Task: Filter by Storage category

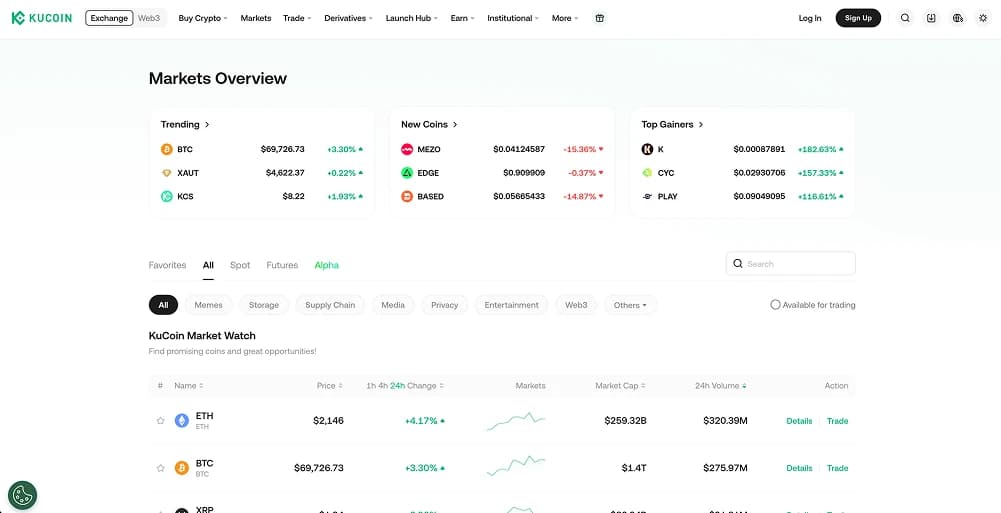Action: pos(264,305)
